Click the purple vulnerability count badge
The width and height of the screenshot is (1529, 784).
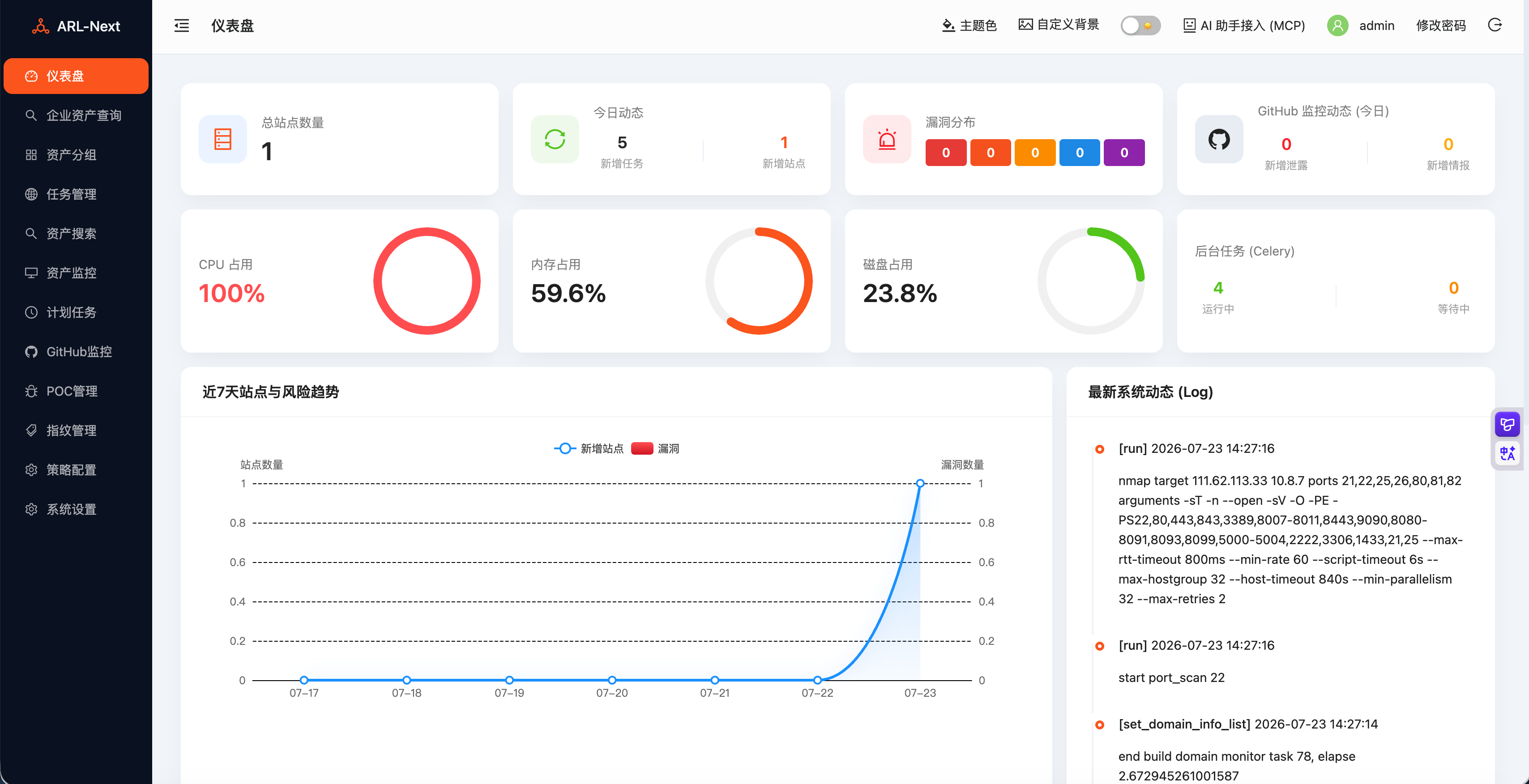pos(1123,153)
